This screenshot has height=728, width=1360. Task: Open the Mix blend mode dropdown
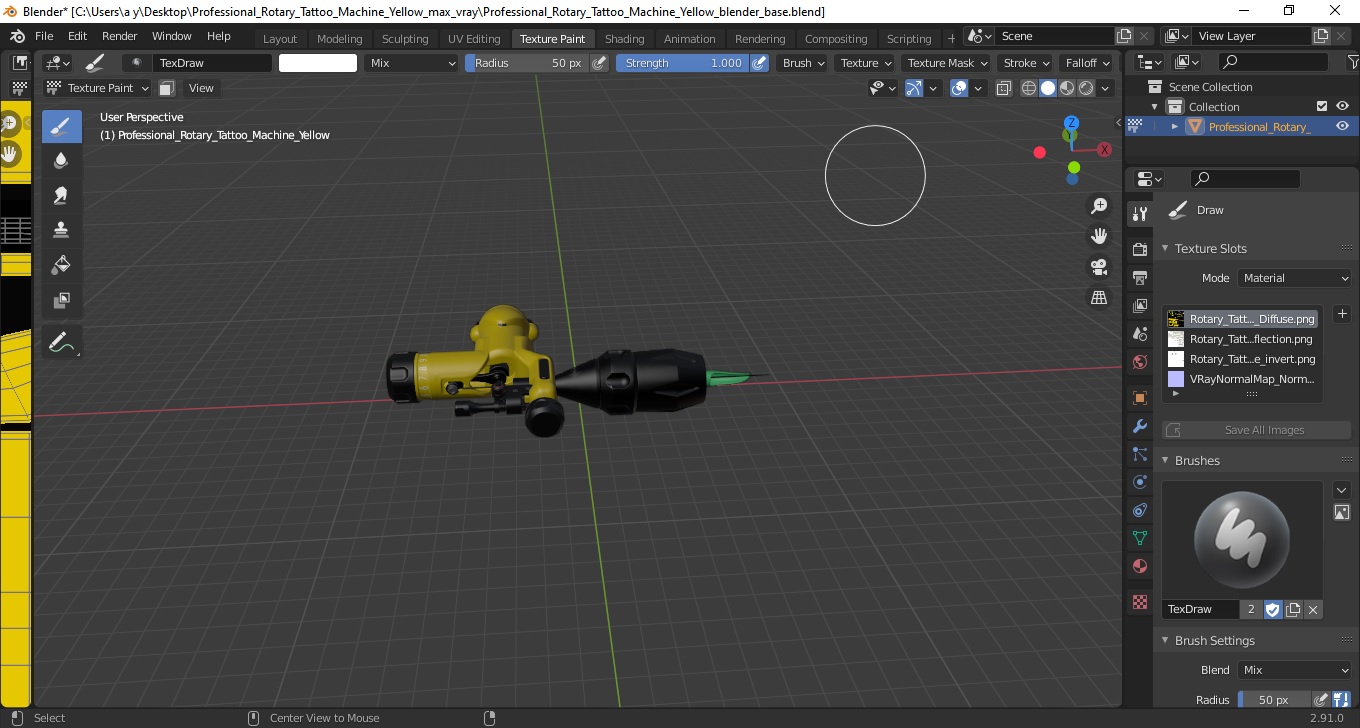[x=411, y=63]
